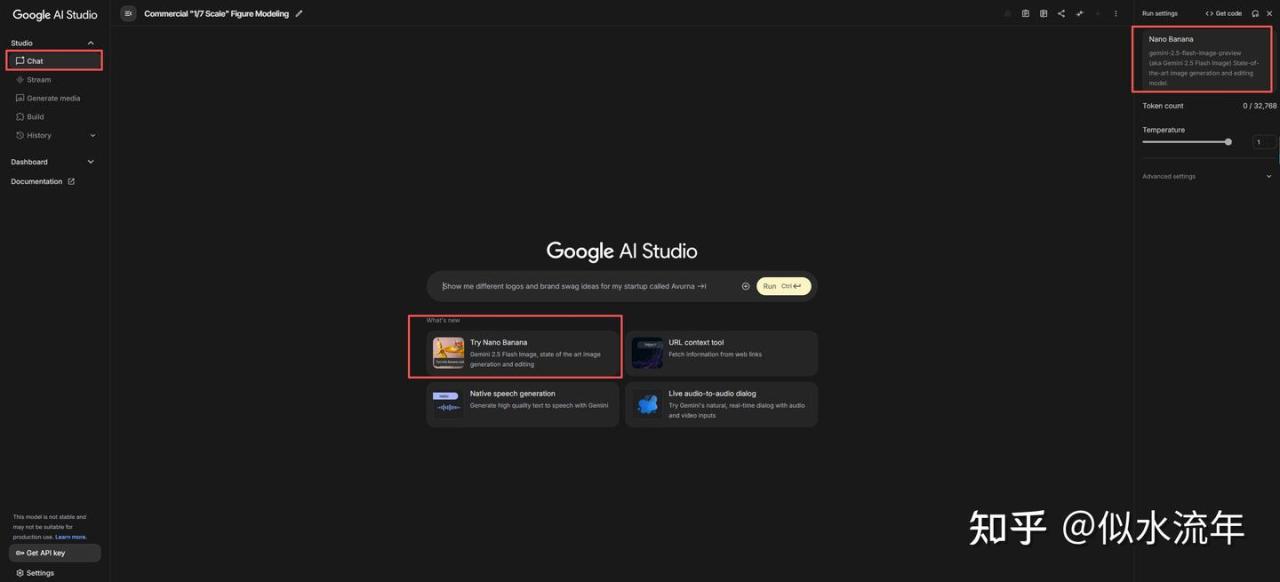
Task: Click the Get API key button
Action: (54, 553)
